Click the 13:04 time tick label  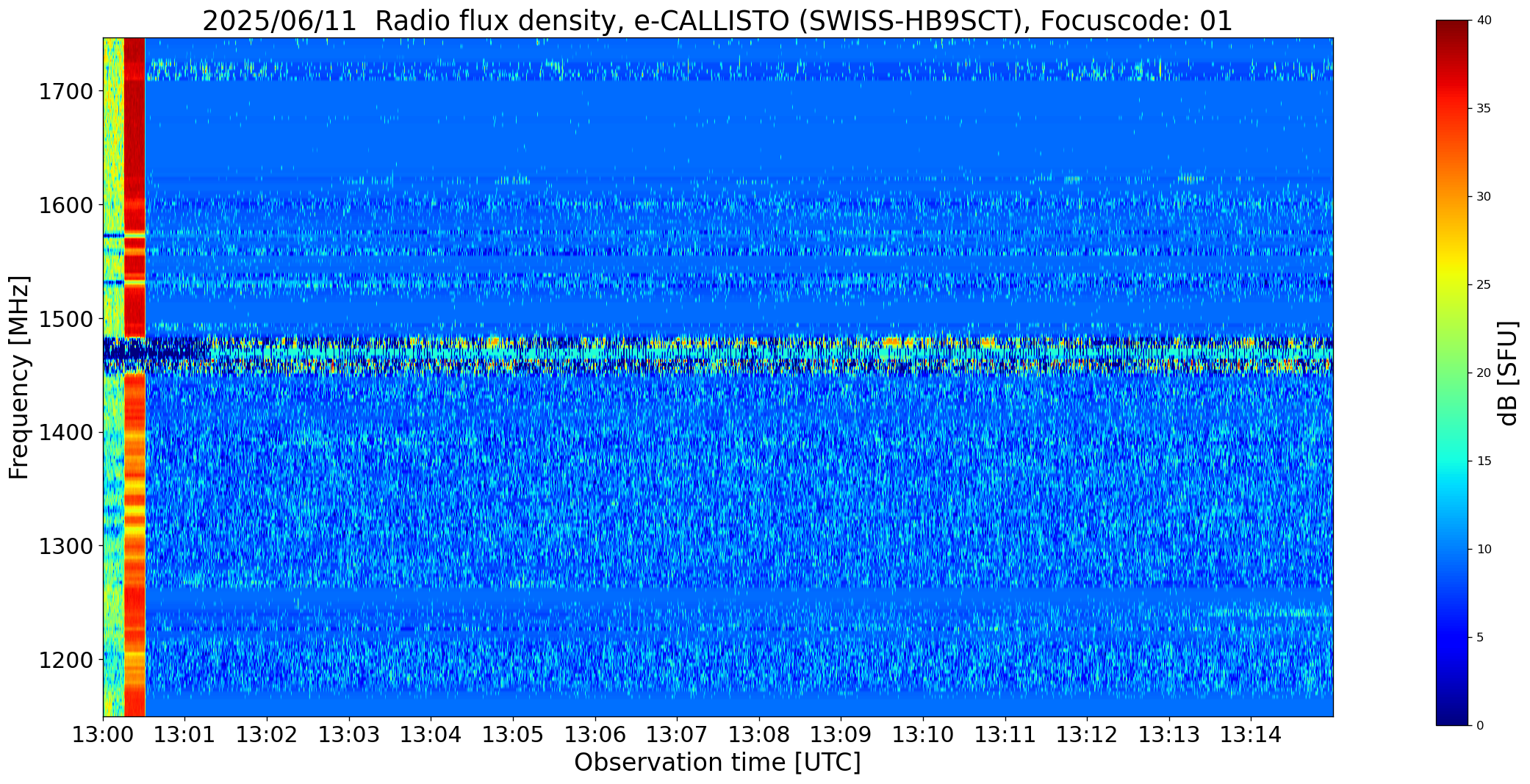431,735
